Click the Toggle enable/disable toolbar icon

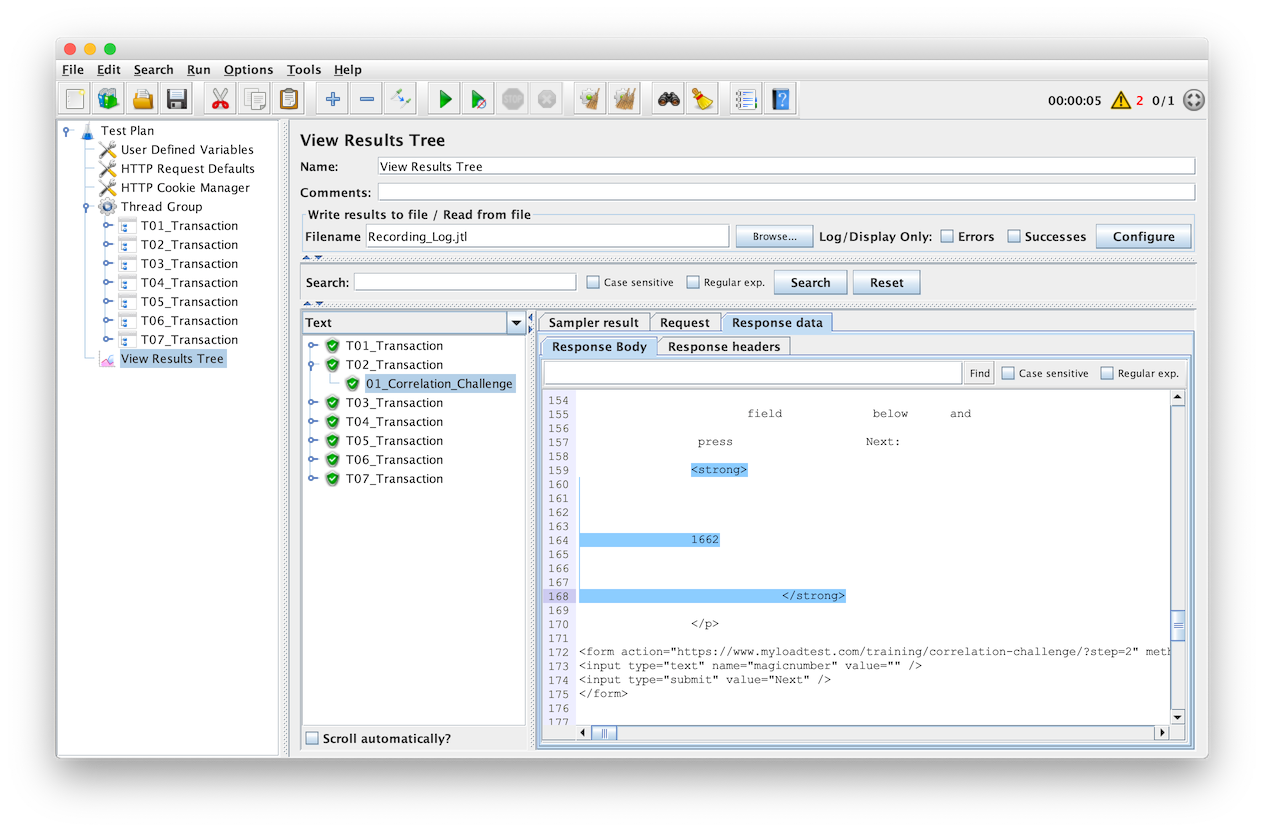point(401,99)
